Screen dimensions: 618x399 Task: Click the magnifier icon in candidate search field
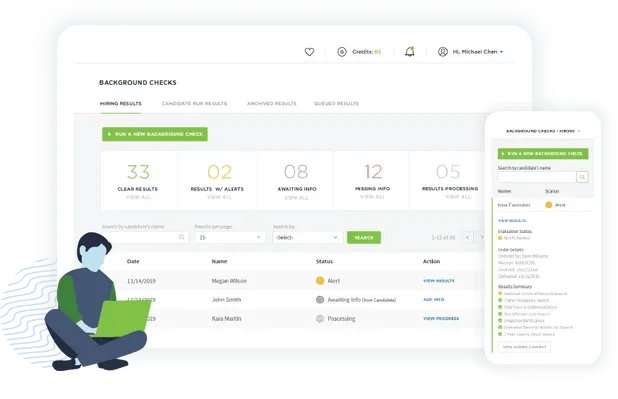[x=181, y=237]
